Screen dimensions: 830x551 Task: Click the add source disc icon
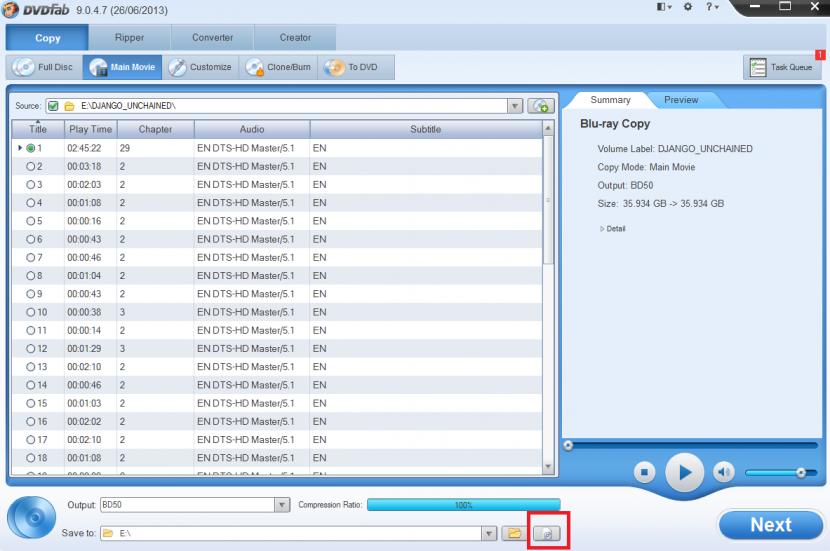point(540,106)
